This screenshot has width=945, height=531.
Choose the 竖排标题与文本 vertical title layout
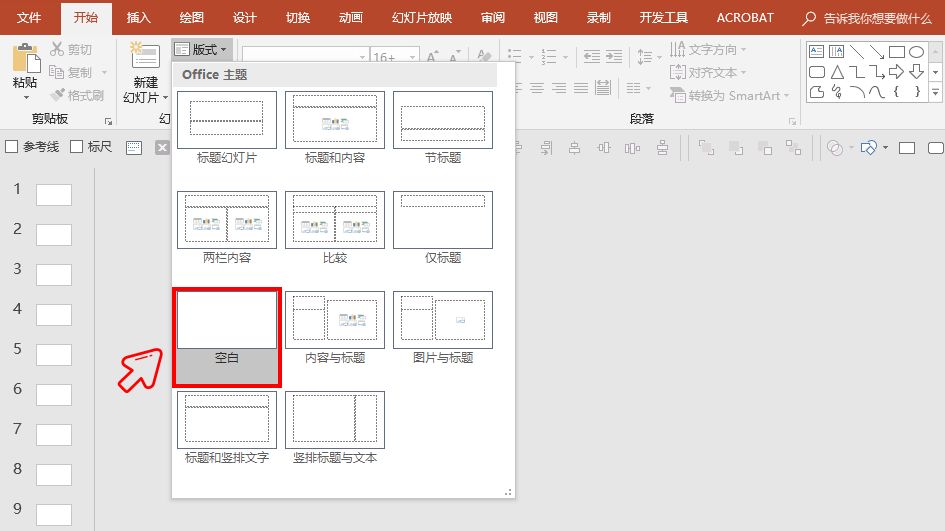pyautogui.click(x=334, y=429)
